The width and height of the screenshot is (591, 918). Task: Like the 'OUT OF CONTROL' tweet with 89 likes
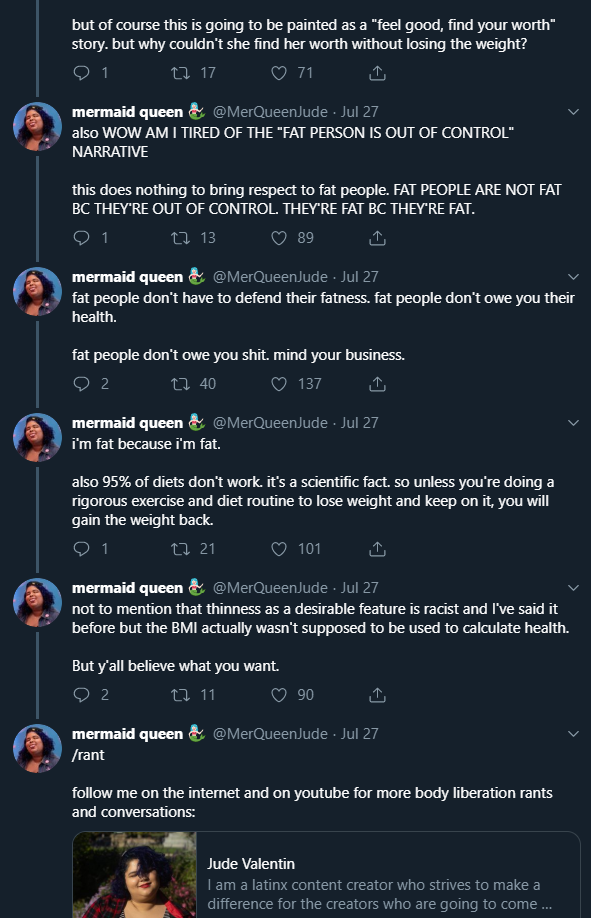(279, 238)
